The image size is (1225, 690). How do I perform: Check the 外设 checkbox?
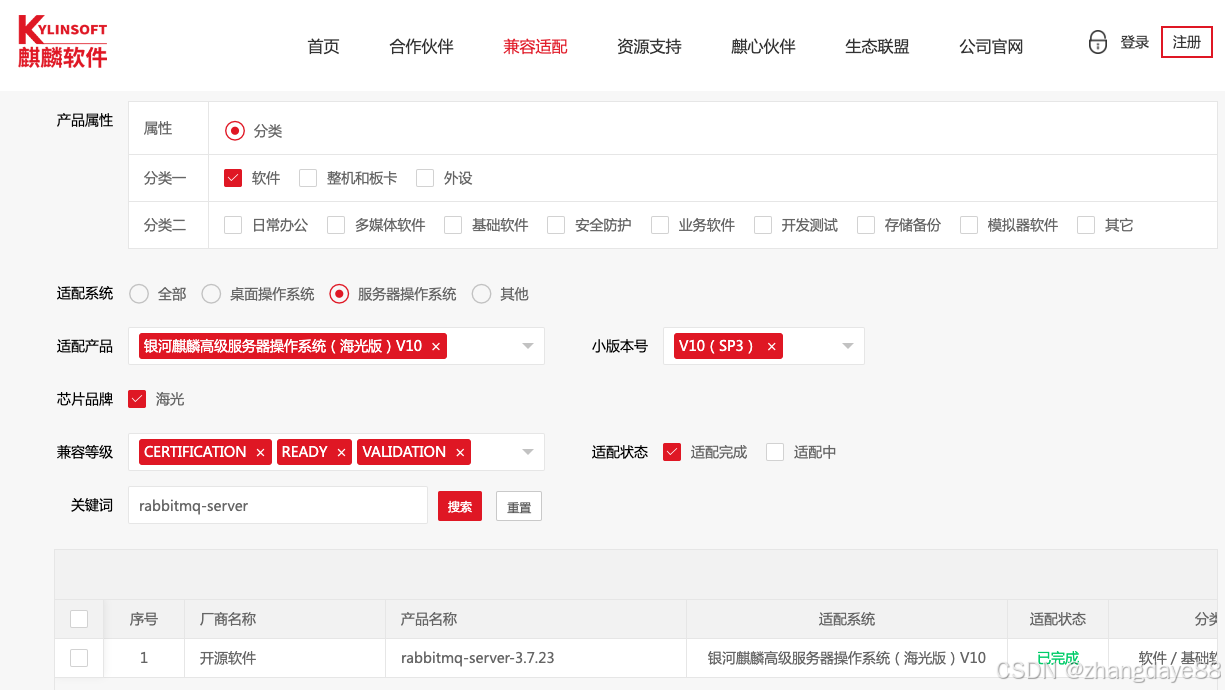[x=425, y=178]
